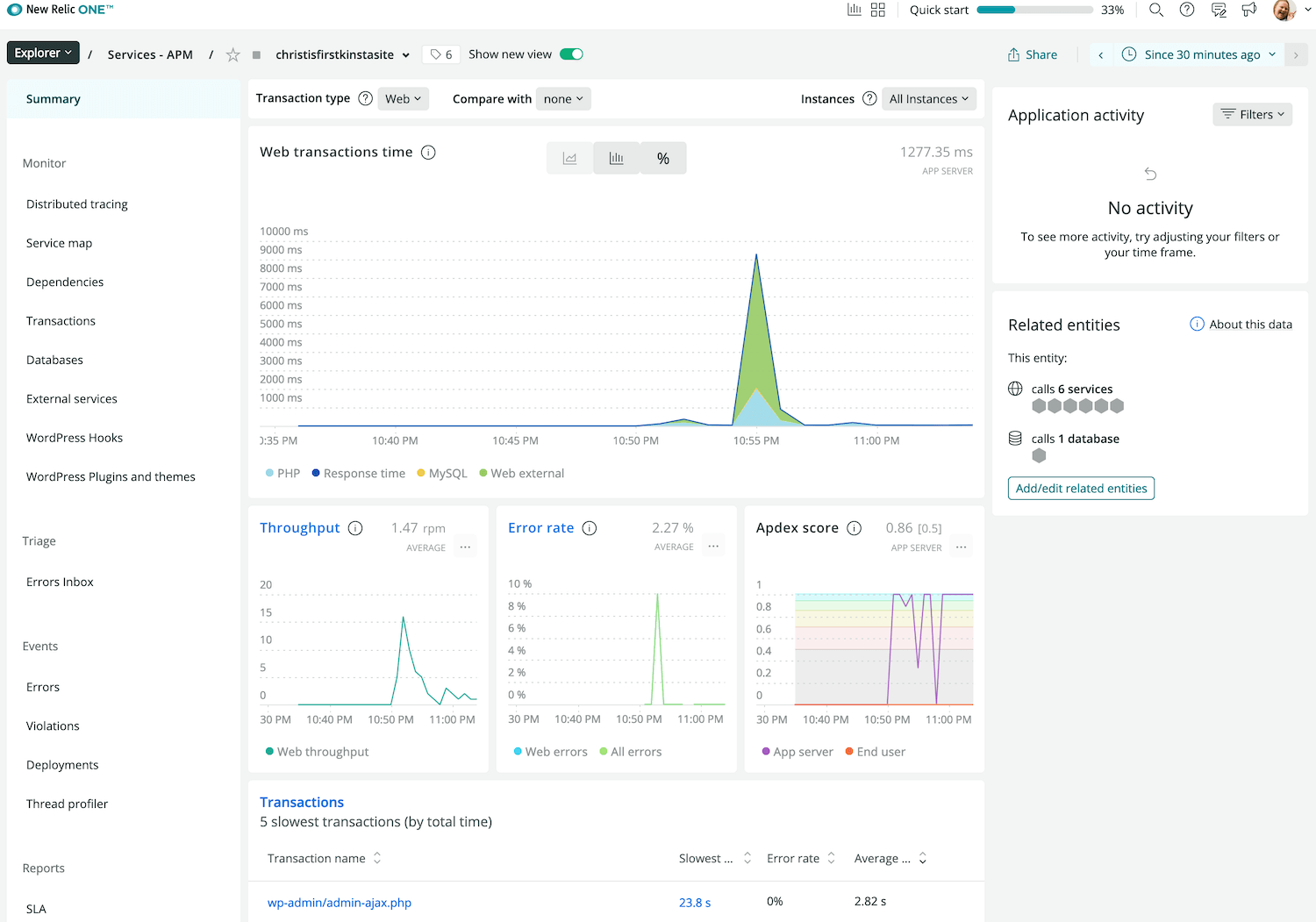Toggle the MySQL legend series
This screenshot has width=1316, height=922.
(442, 473)
